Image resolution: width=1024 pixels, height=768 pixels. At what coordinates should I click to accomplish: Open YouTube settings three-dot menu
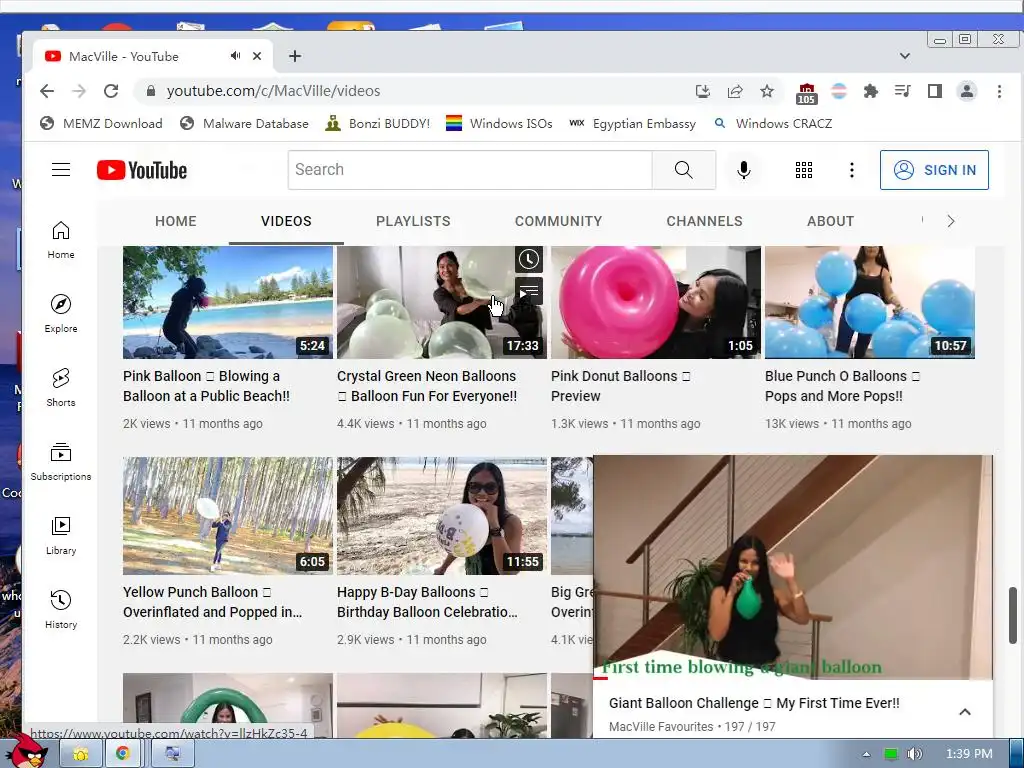[851, 170]
